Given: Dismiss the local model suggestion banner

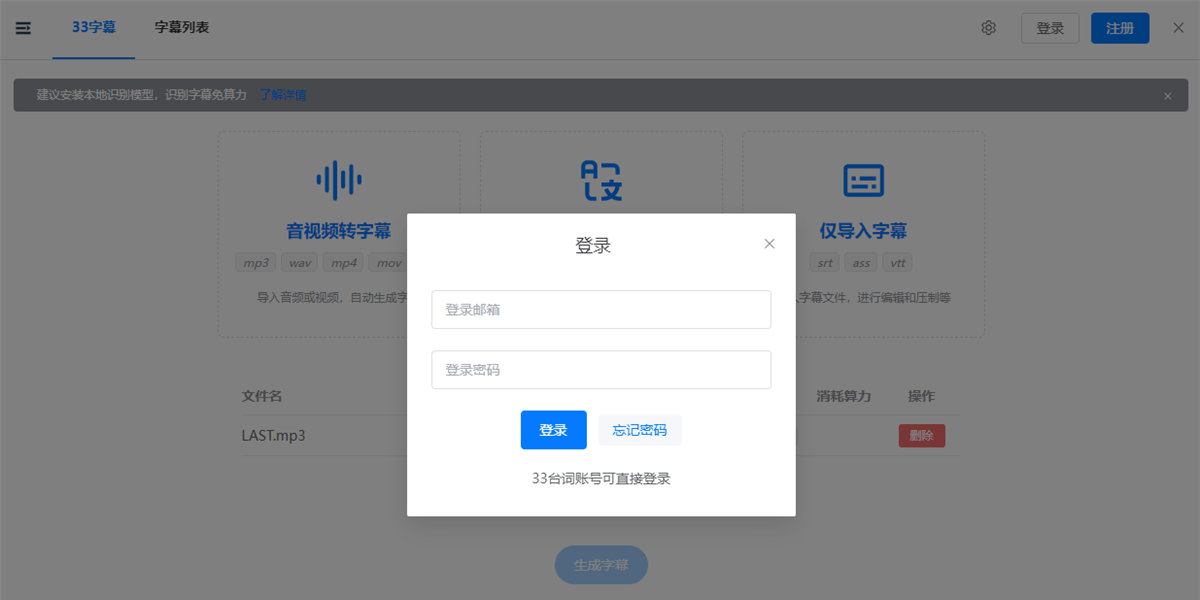Looking at the screenshot, I should click(1167, 95).
